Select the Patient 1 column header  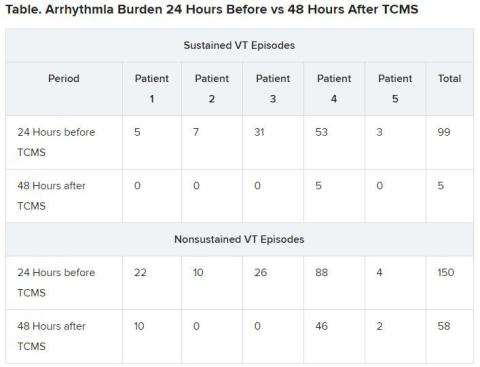(x=152, y=88)
